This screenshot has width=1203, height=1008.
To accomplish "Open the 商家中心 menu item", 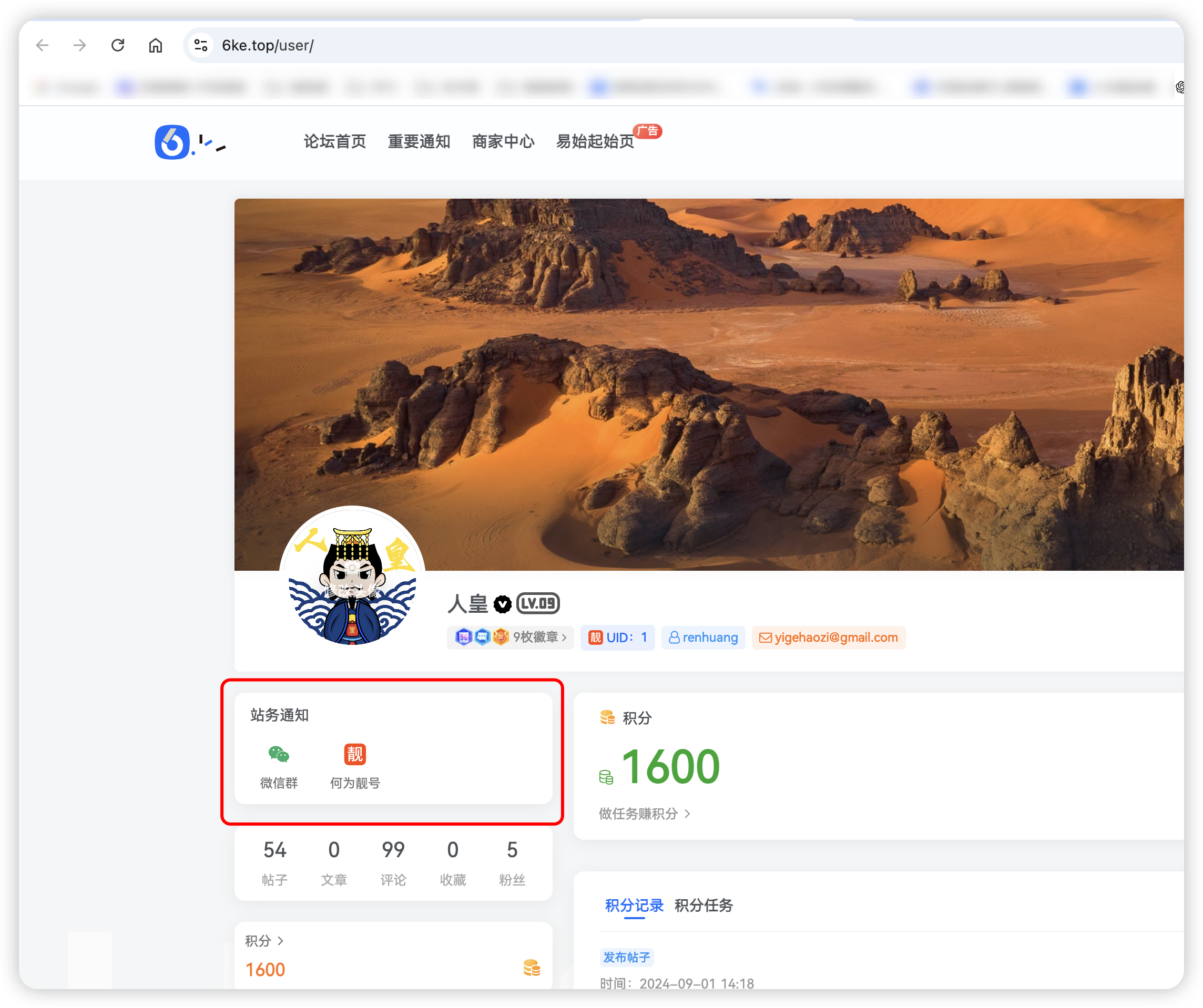I will click(x=503, y=142).
